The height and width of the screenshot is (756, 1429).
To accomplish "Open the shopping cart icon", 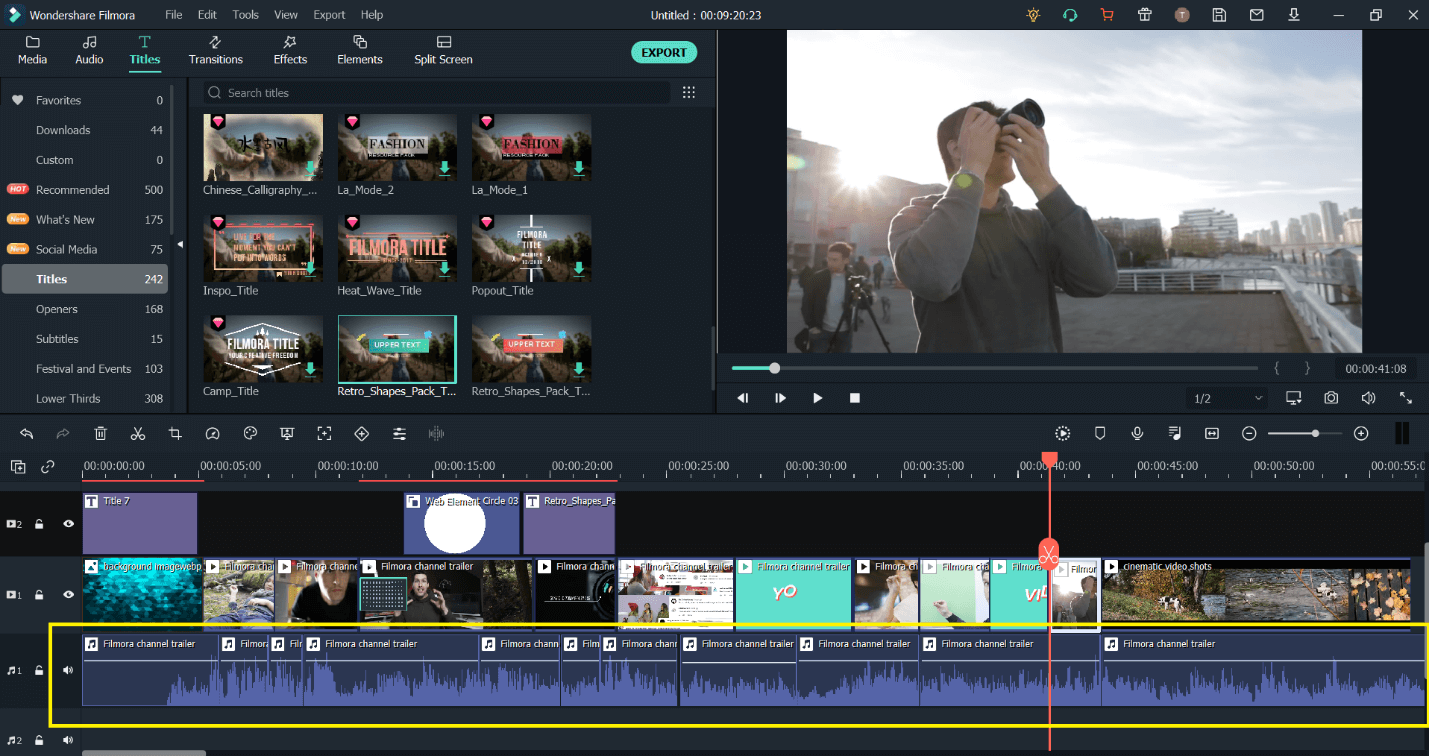I will click(x=1107, y=15).
